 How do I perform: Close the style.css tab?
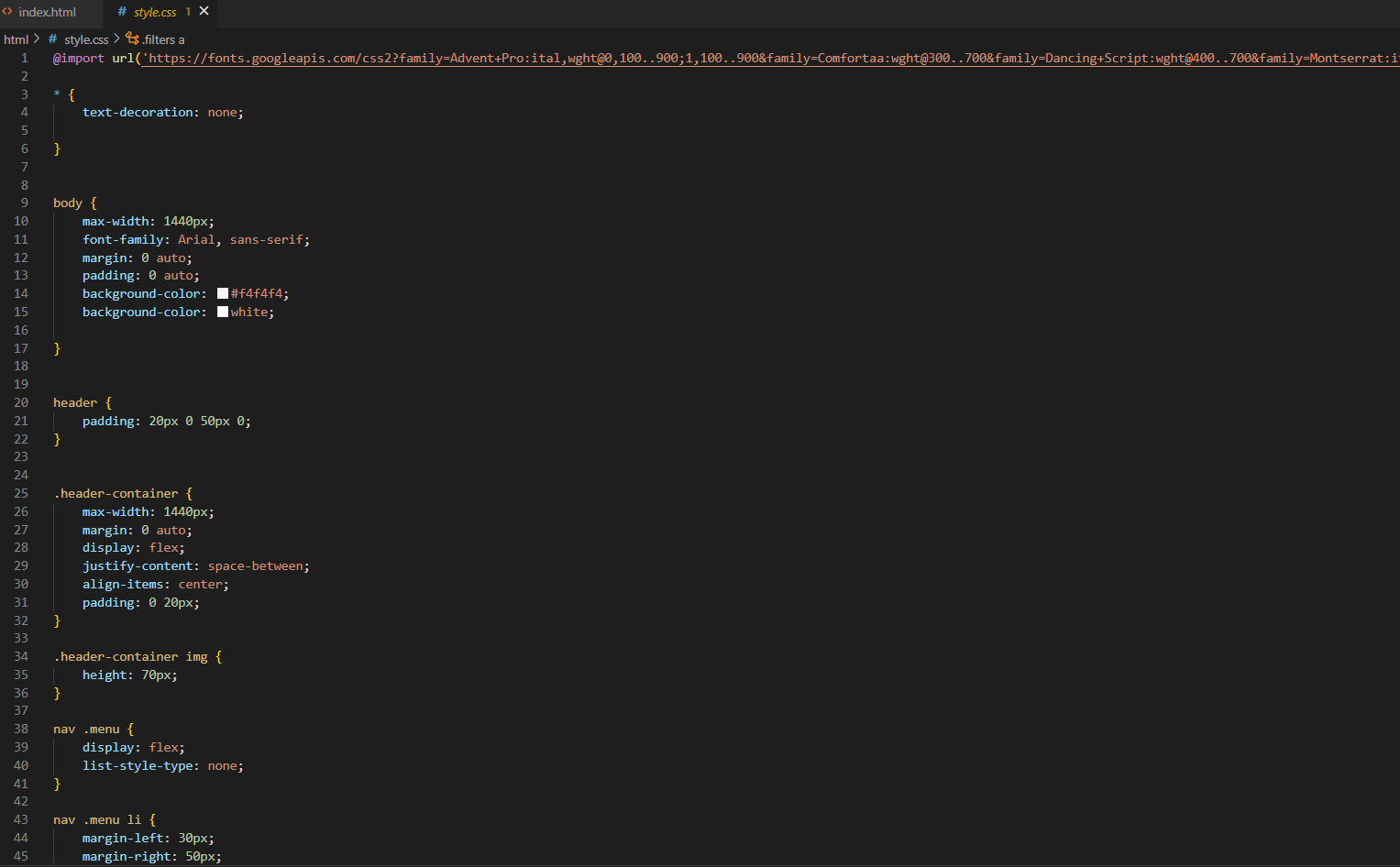point(204,11)
